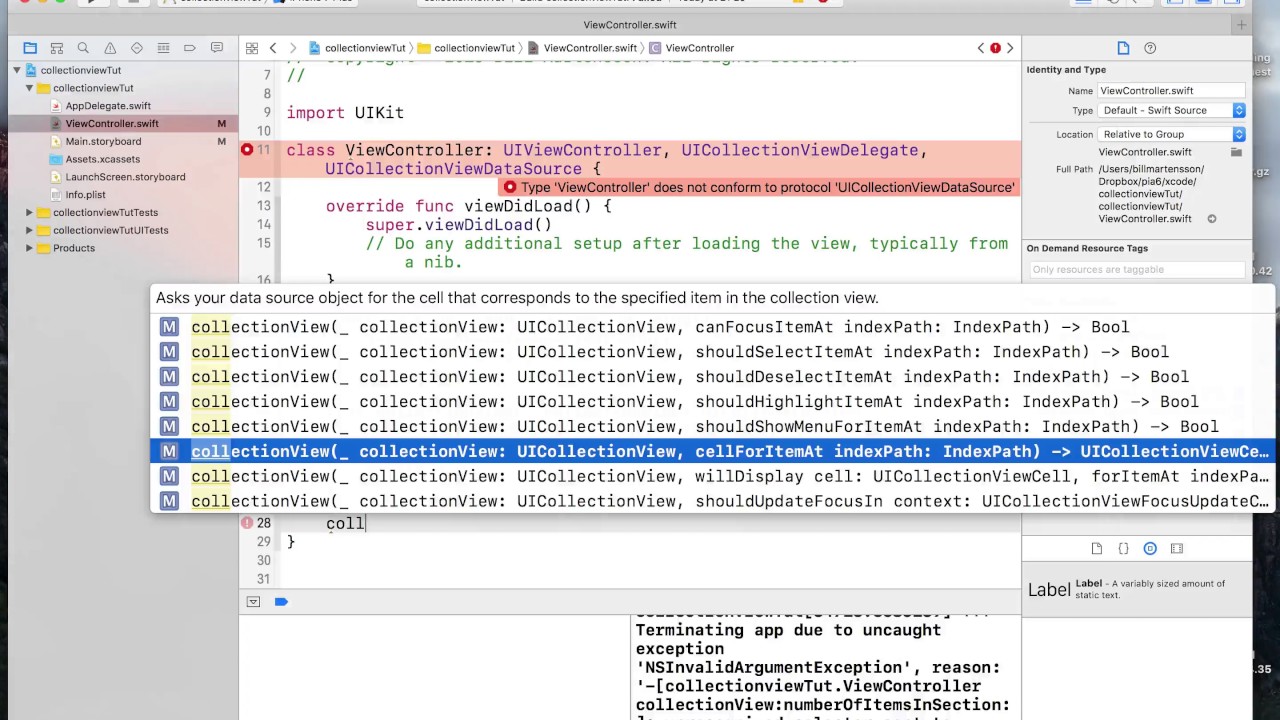Open the Location dropdown Relative to Group
The image size is (1280, 720).
pyautogui.click(x=1172, y=134)
